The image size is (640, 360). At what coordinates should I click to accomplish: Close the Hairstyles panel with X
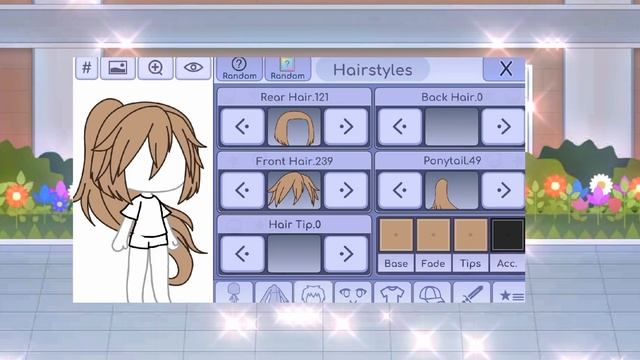point(505,69)
